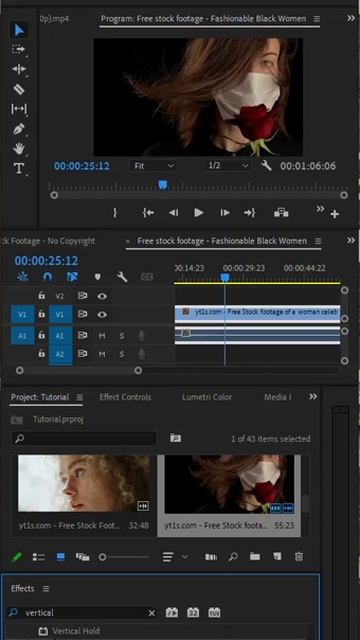Toggle Linked Selection in timeline

[x=72, y=277]
